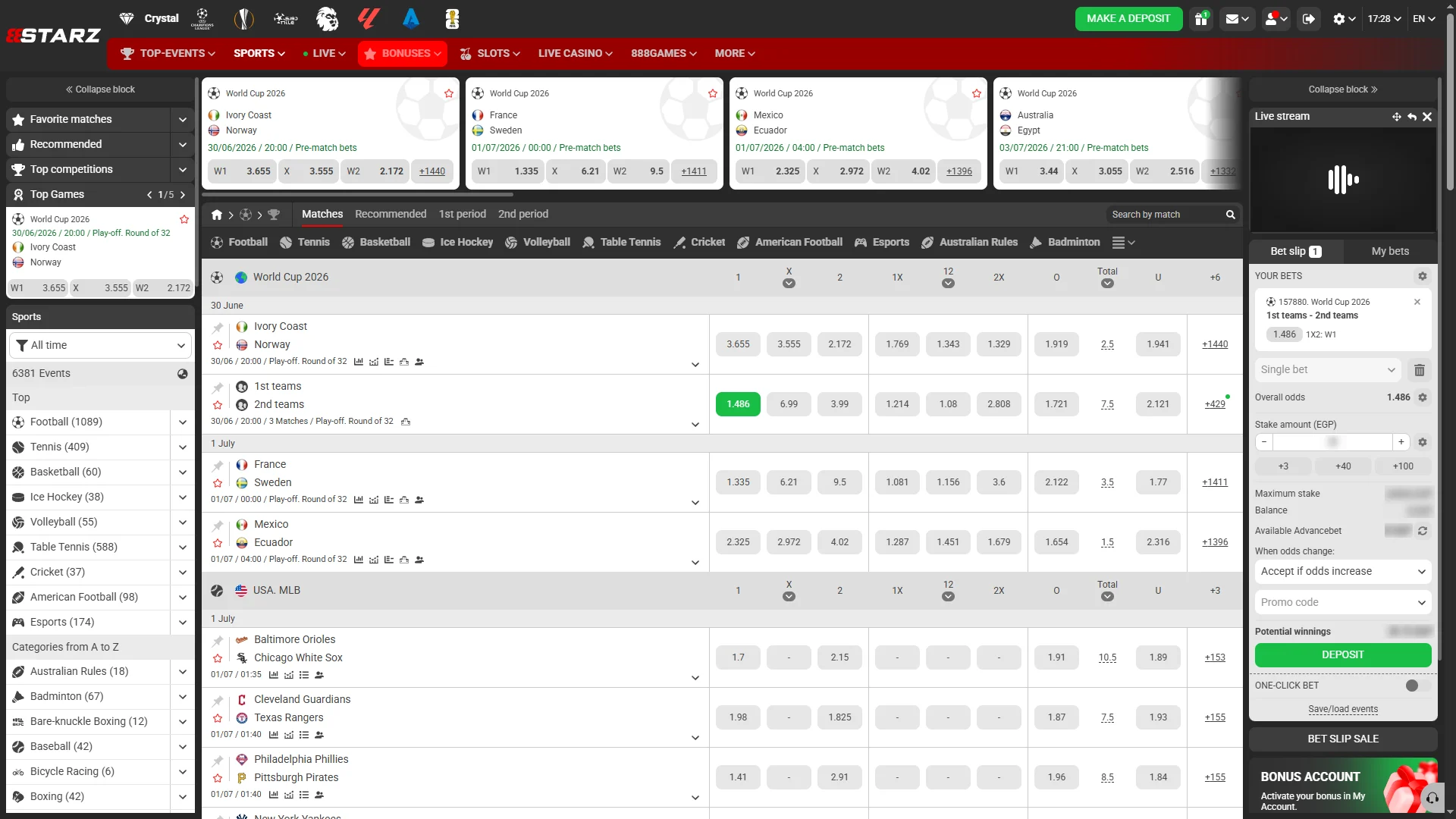
Task: Favorite the Baltimore Orioles match row
Action: point(218,659)
